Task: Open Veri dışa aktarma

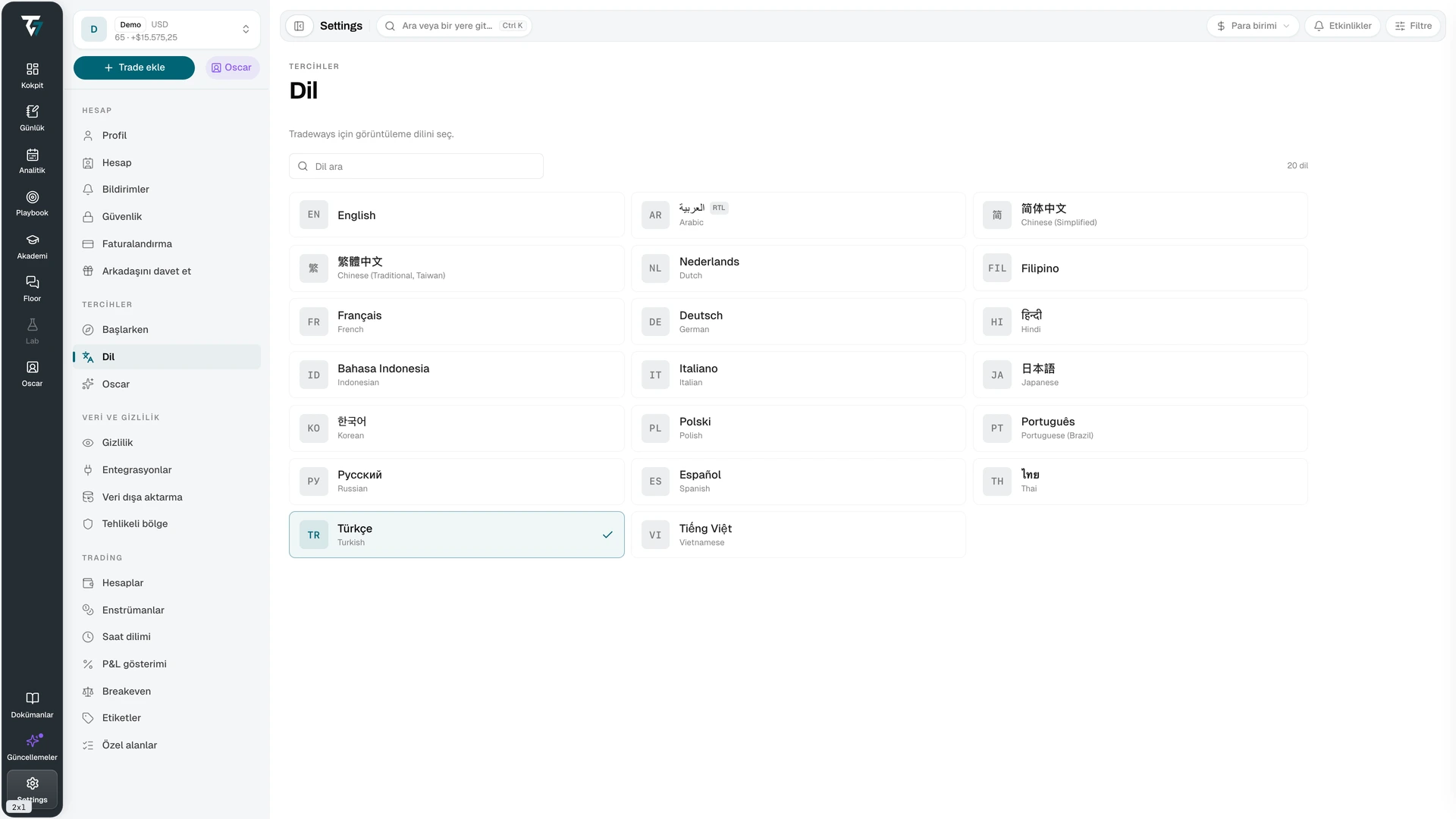Action: pos(167,497)
